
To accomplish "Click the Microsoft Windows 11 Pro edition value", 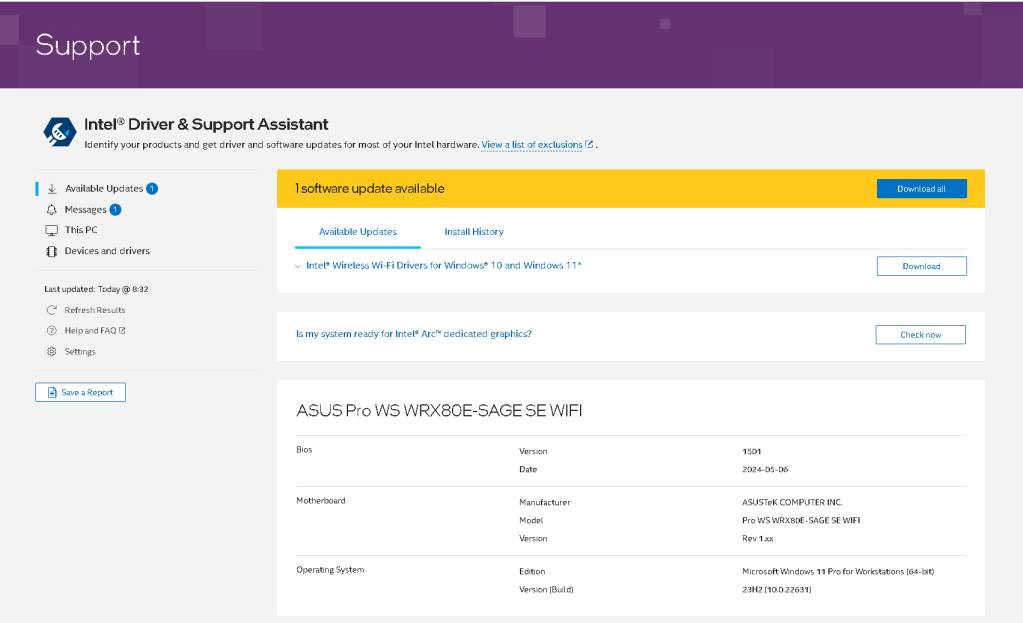I will [838, 571].
